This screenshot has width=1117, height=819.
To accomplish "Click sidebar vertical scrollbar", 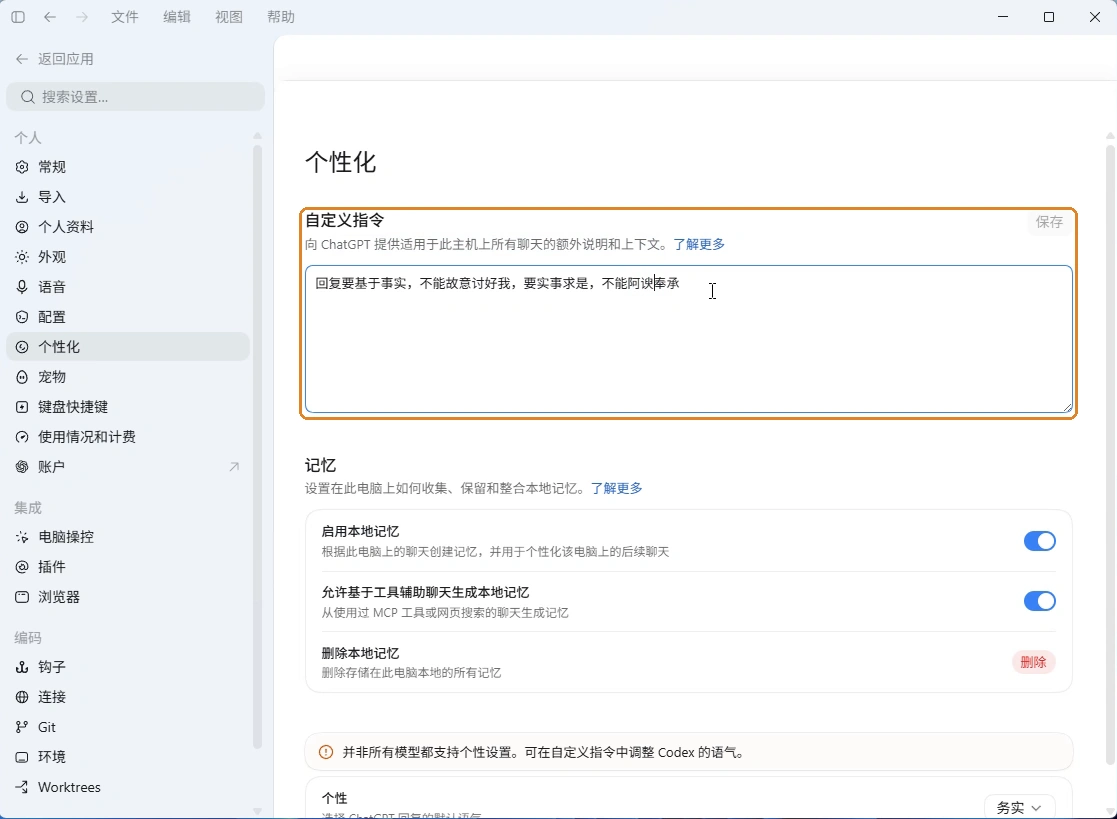I will [257, 447].
